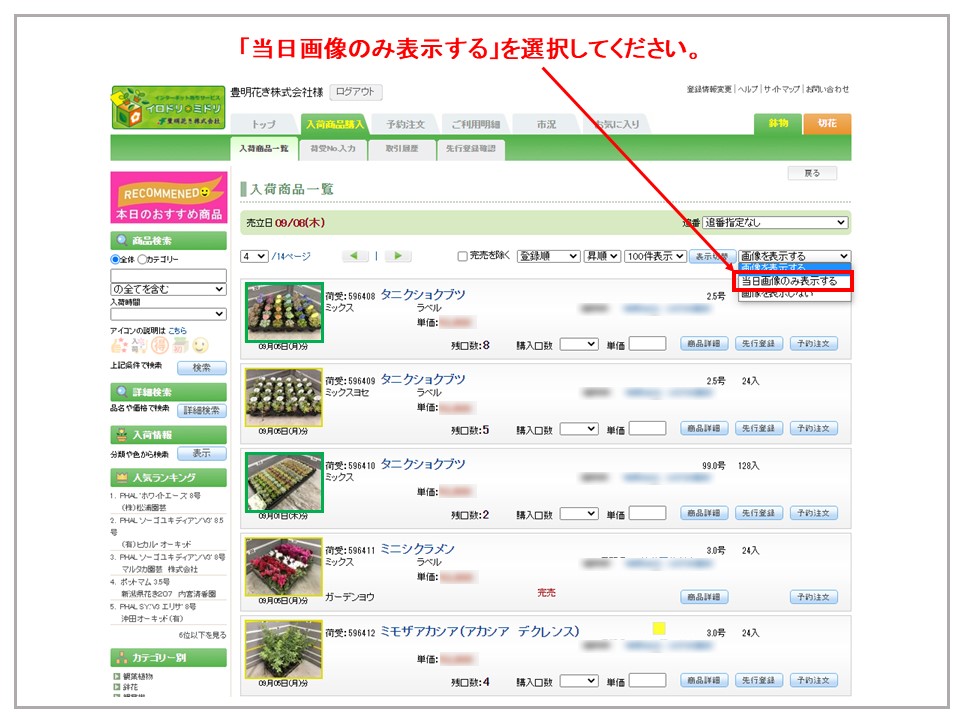This screenshot has width=960, height=720.
Task: Click the ログアウト button
Action: tap(356, 92)
